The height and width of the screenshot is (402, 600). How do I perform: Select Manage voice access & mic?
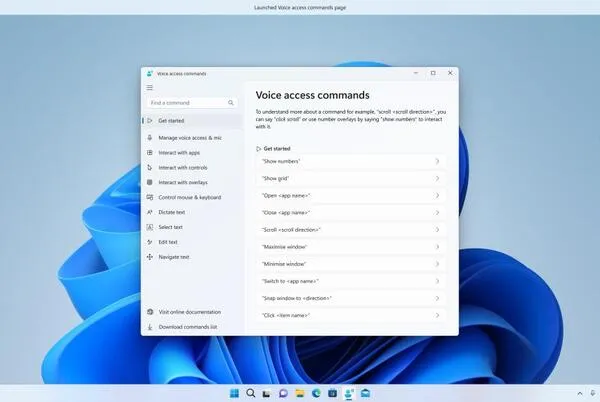coord(192,137)
